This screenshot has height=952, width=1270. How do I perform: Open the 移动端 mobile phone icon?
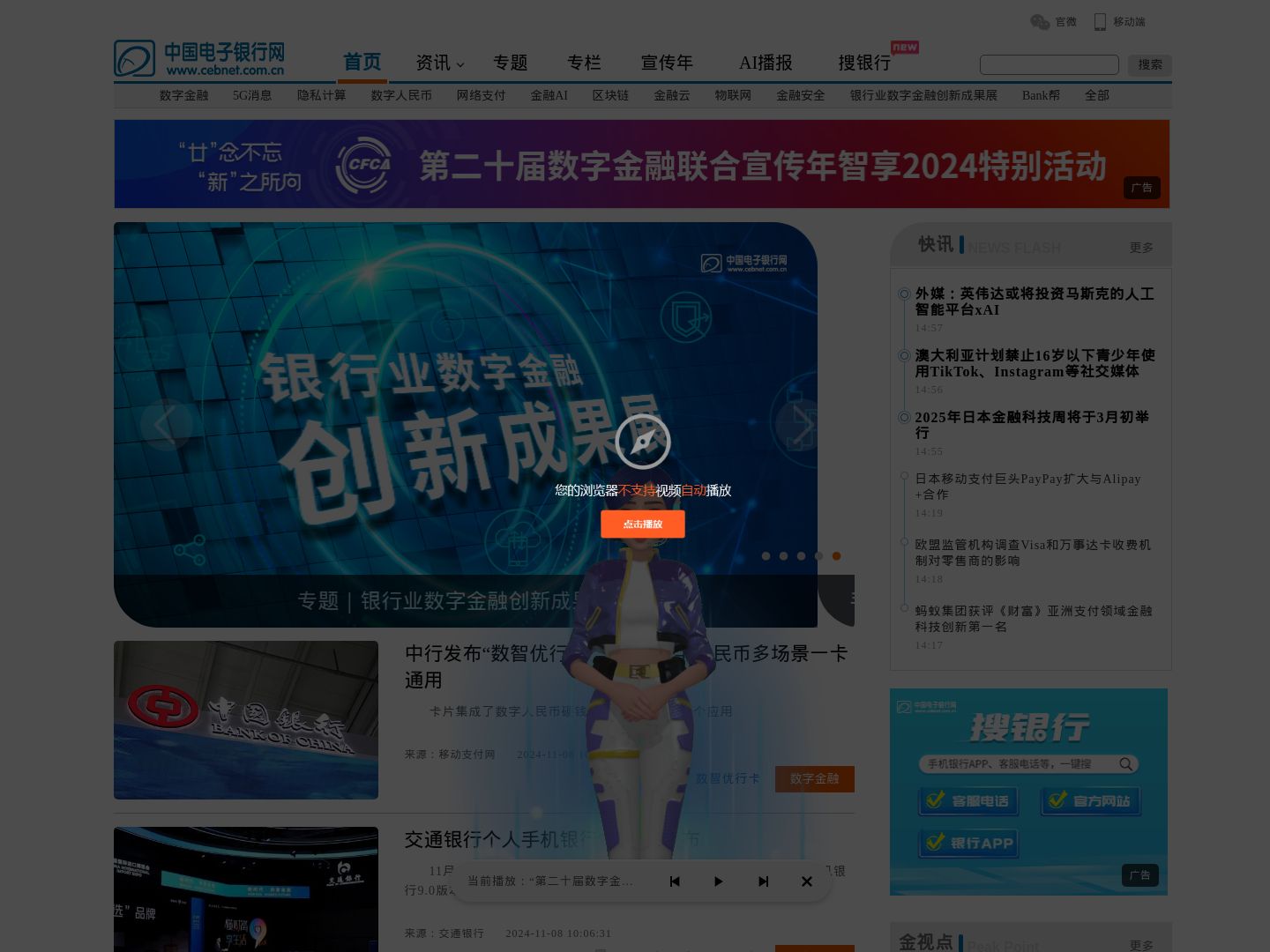[x=1100, y=22]
